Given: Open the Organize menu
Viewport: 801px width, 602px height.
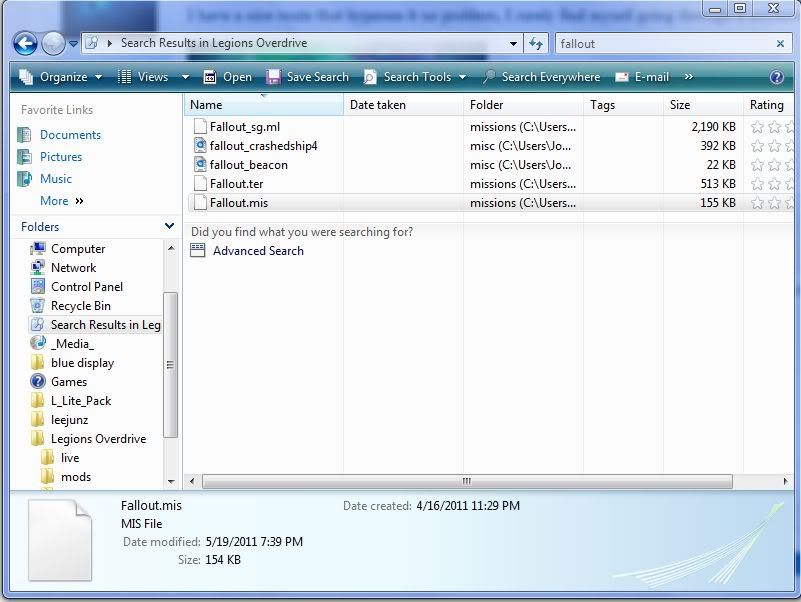Looking at the screenshot, I should pos(61,77).
